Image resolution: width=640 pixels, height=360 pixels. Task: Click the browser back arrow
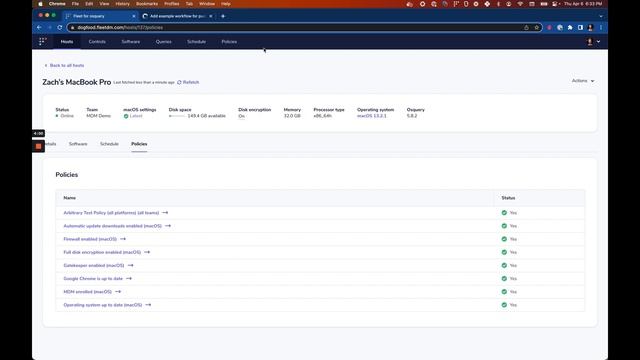(x=39, y=27)
